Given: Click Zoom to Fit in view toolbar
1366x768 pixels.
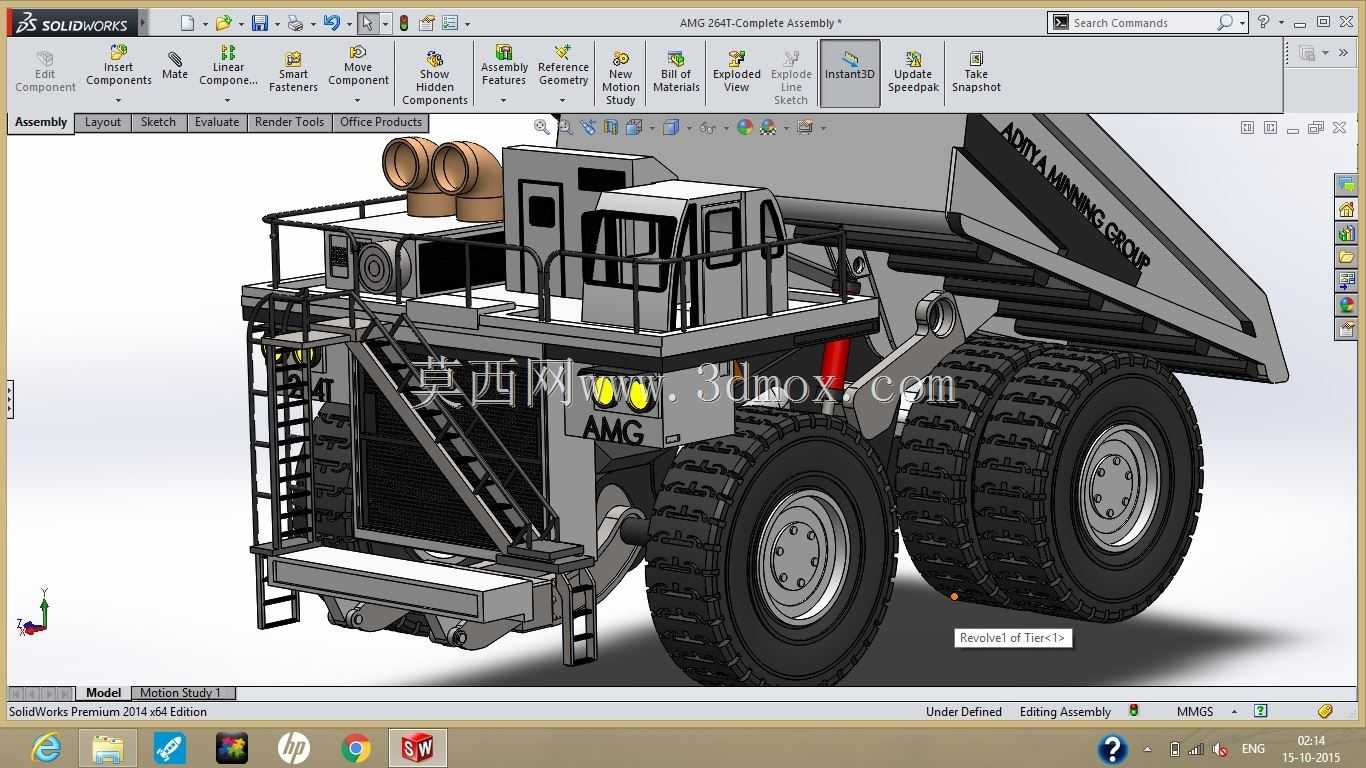Looking at the screenshot, I should tap(541, 127).
